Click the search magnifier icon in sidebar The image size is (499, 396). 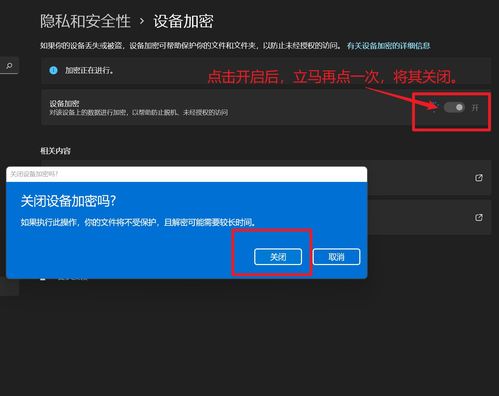(9, 66)
